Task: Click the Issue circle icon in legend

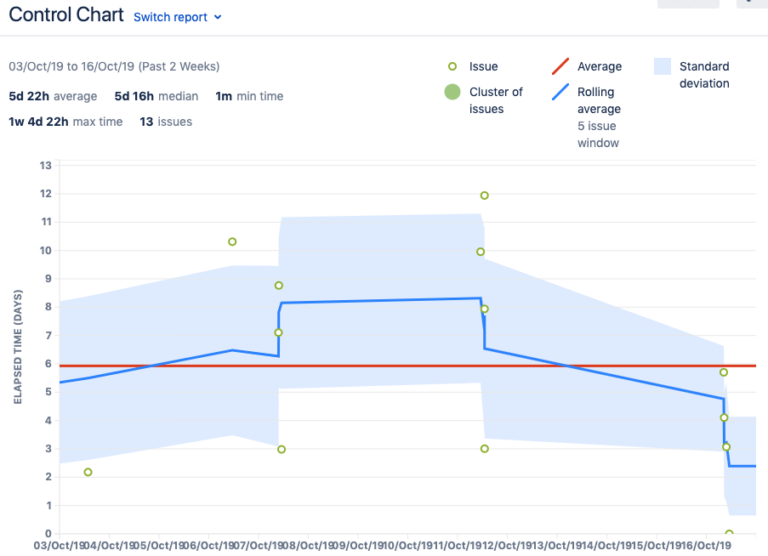Action: pyautogui.click(x=452, y=67)
